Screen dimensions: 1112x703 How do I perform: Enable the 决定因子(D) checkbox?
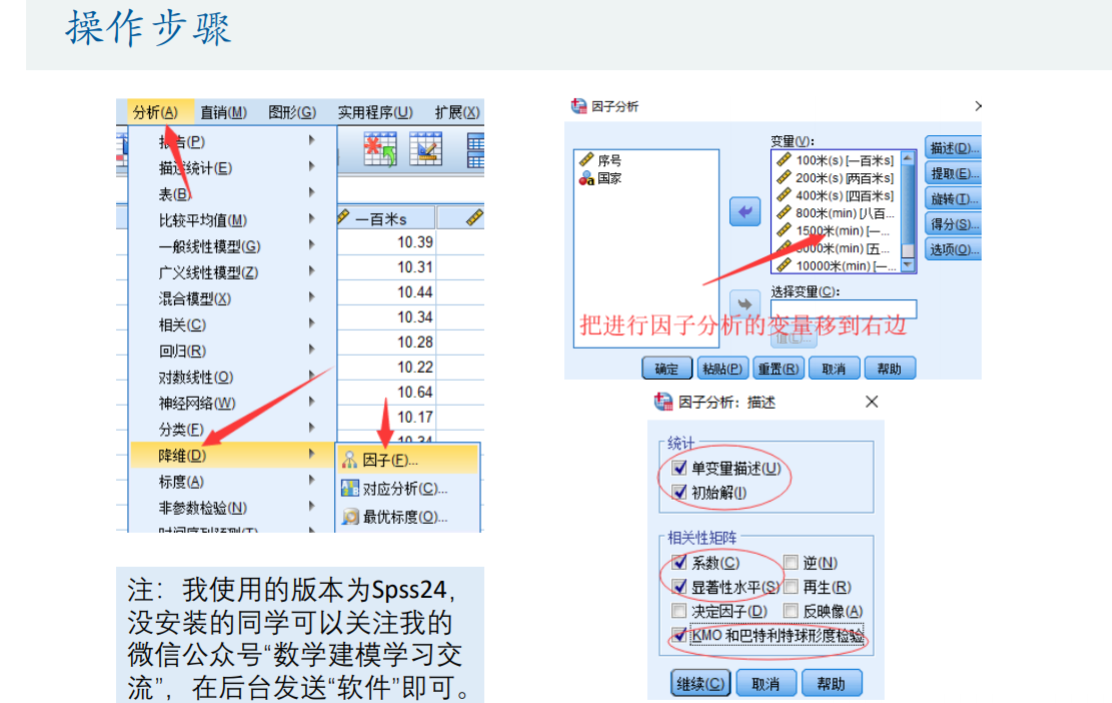pyautogui.click(x=680, y=611)
